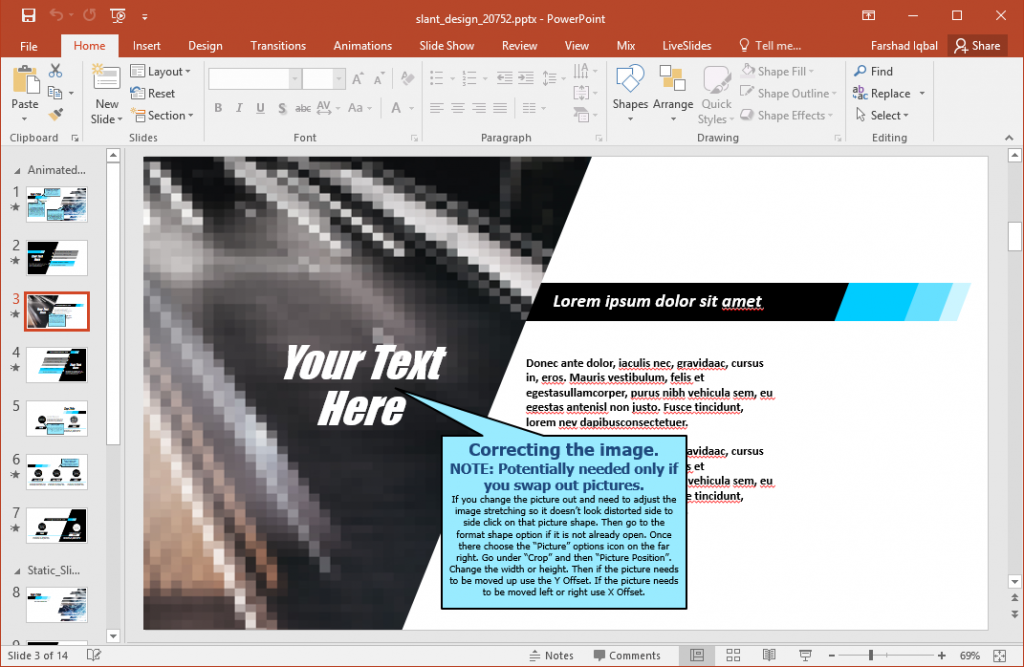Click the Share button

[977, 45]
